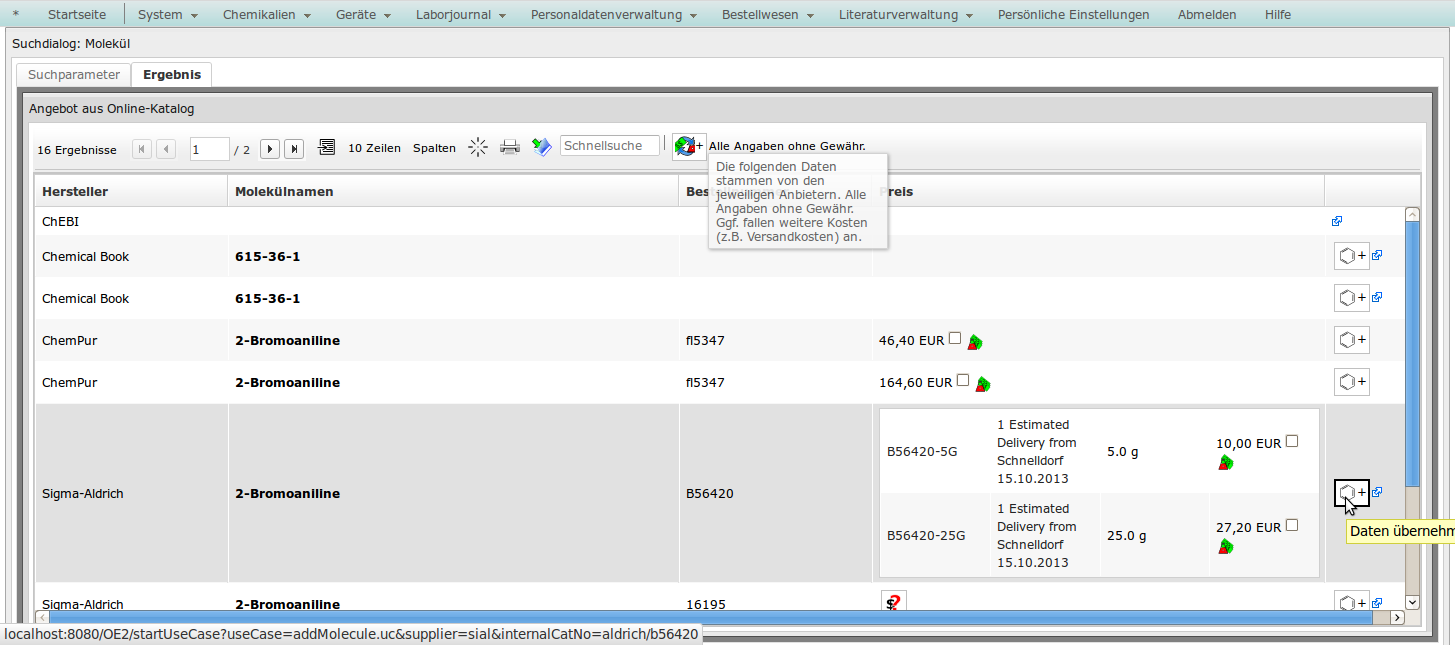Click the rows-per-page list icon
This screenshot has height=645, width=1455.
327,148
